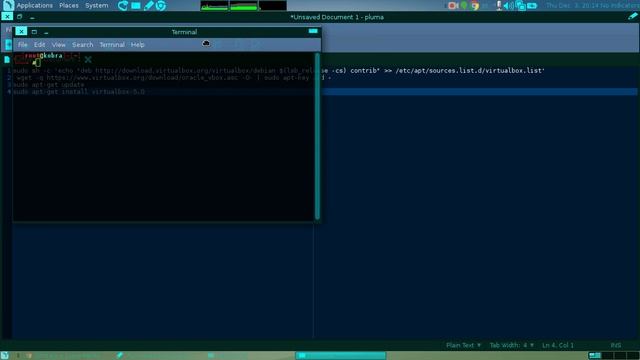Open Terminal's Search menu
Image resolution: width=640 pixels, height=360 pixels.
(x=82, y=44)
